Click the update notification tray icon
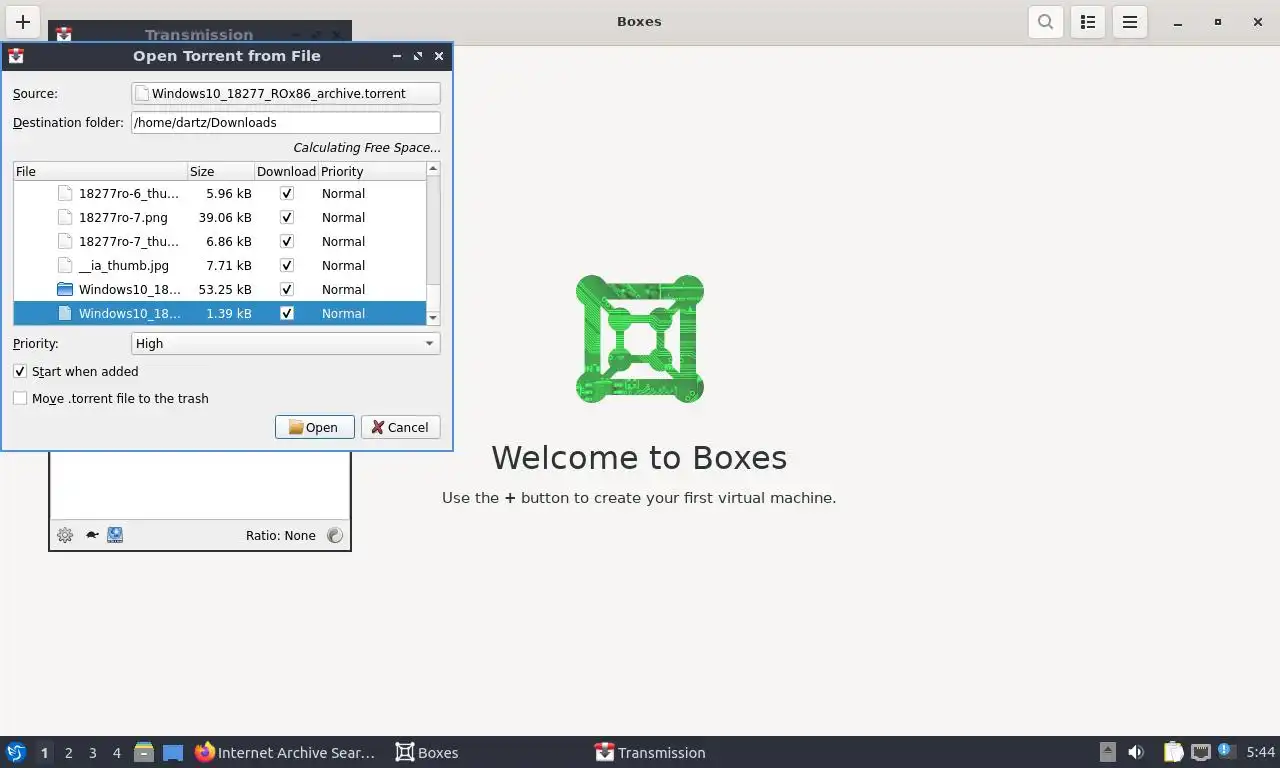This screenshot has height=768, width=1280. click(1226, 752)
